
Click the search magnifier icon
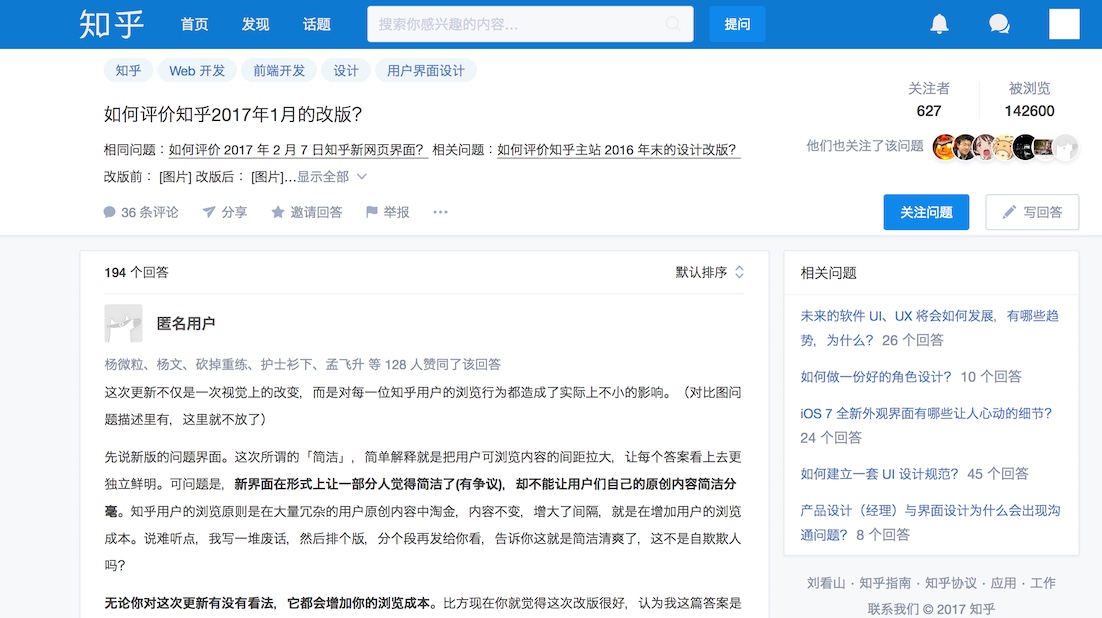pyautogui.click(x=673, y=24)
